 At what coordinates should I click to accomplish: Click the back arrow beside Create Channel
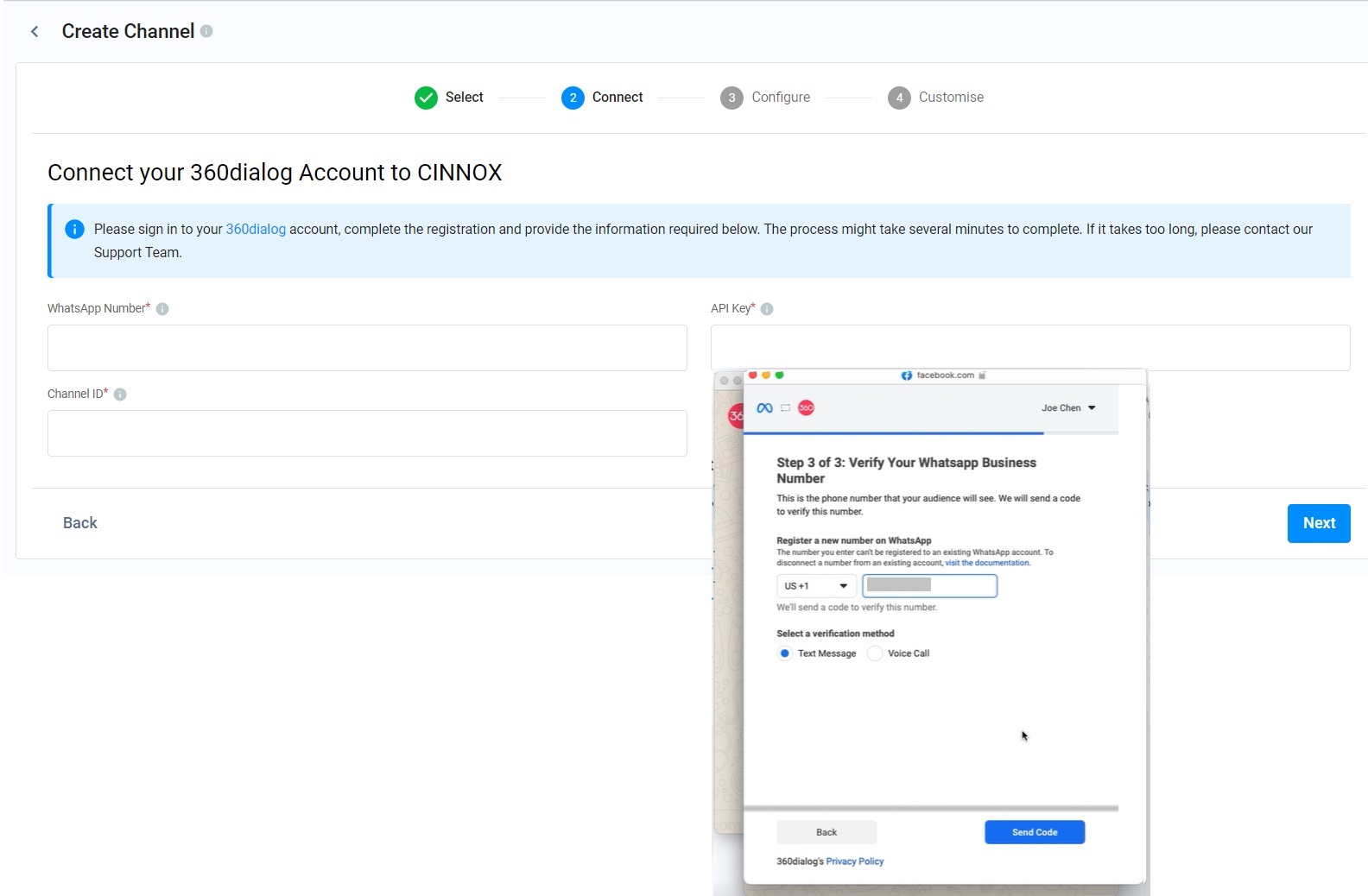[35, 32]
